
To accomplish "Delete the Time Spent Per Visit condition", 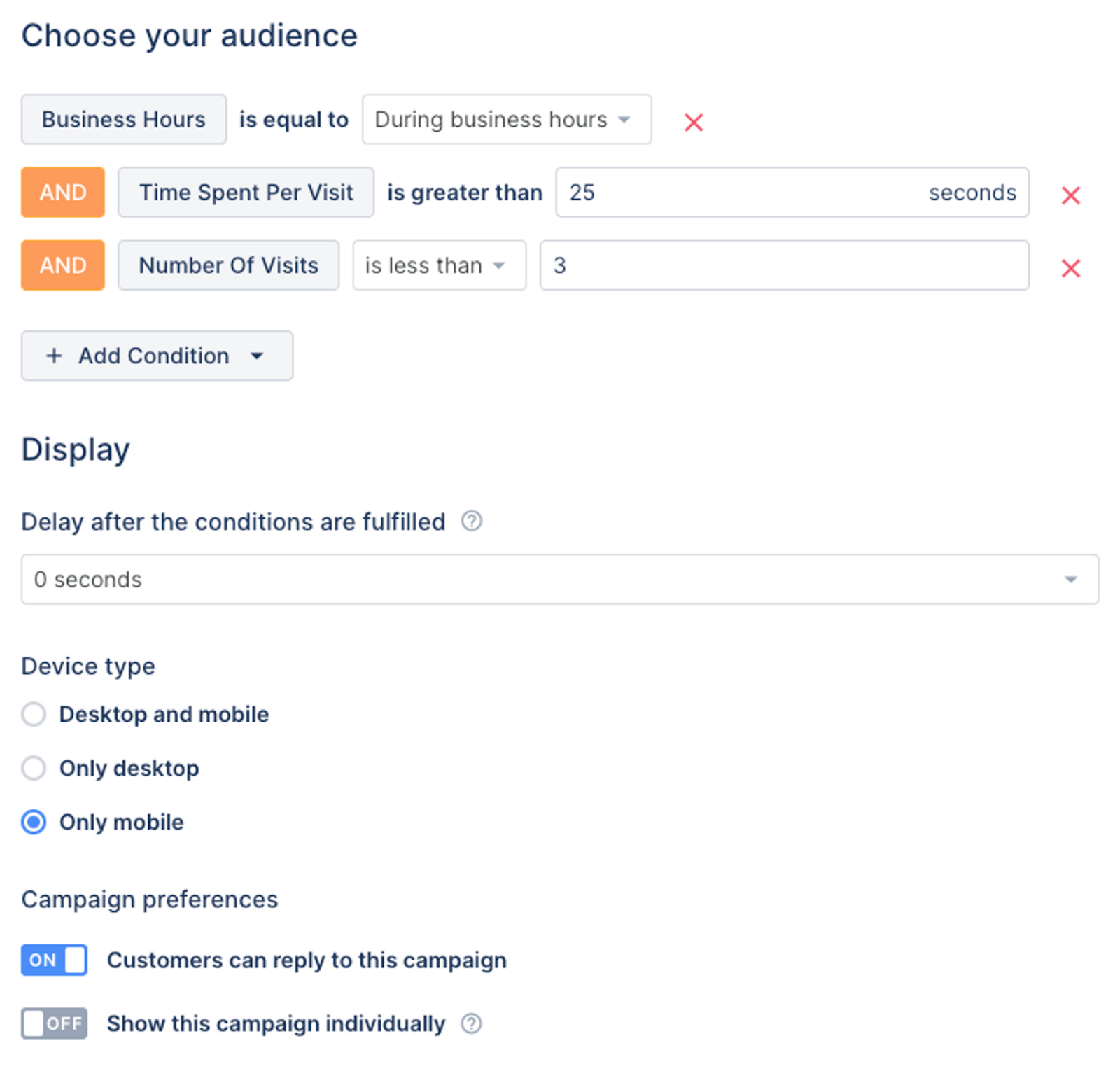I will tap(1070, 195).
